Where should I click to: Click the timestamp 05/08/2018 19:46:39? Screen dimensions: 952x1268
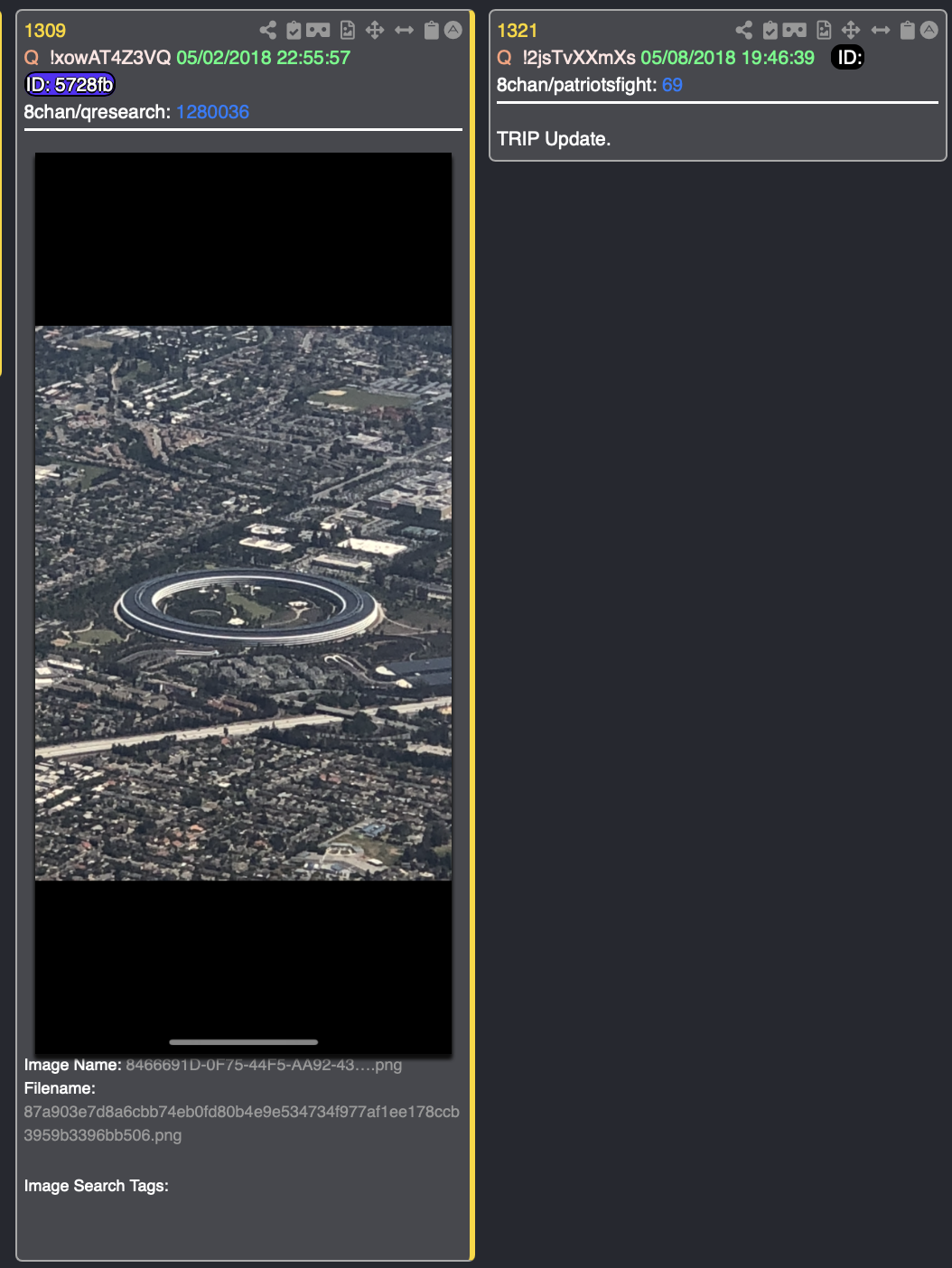(727, 58)
